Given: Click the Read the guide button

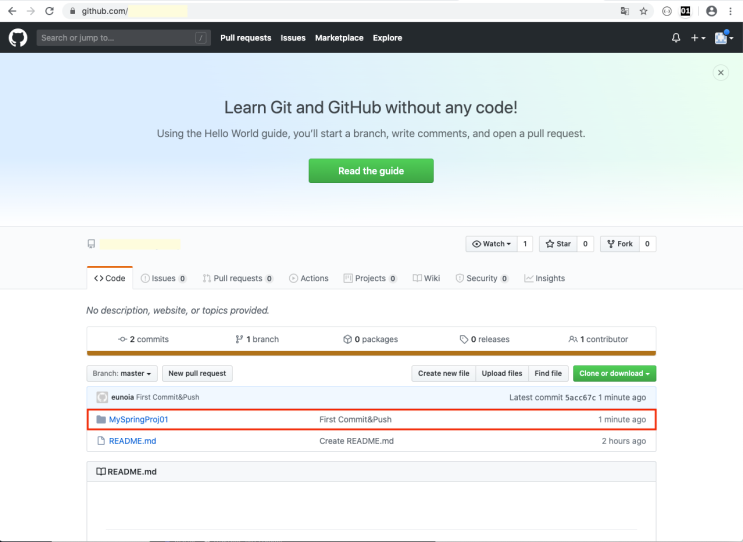Looking at the screenshot, I should click(x=371, y=171).
